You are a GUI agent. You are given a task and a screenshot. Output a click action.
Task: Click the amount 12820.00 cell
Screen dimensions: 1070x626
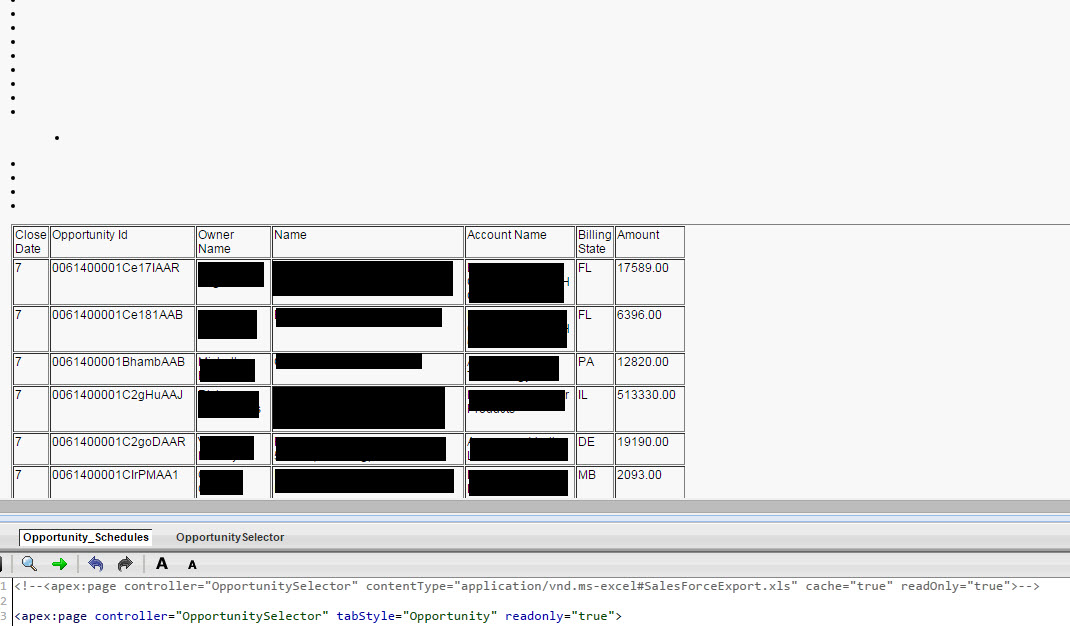[650, 369]
